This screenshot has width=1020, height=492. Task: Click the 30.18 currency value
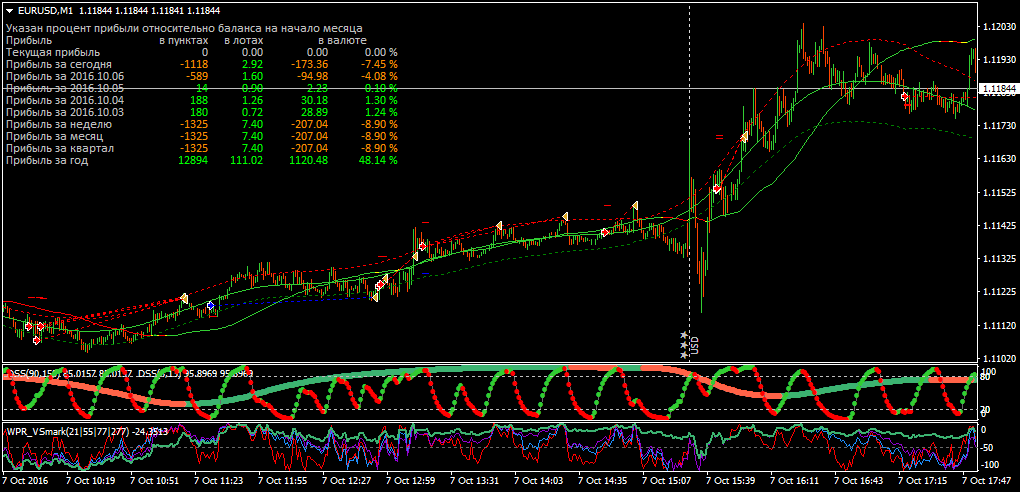315,100
